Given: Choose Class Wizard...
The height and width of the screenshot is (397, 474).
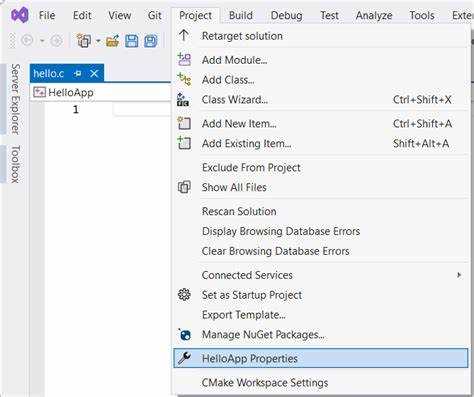Looking at the screenshot, I should (x=321, y=100).
